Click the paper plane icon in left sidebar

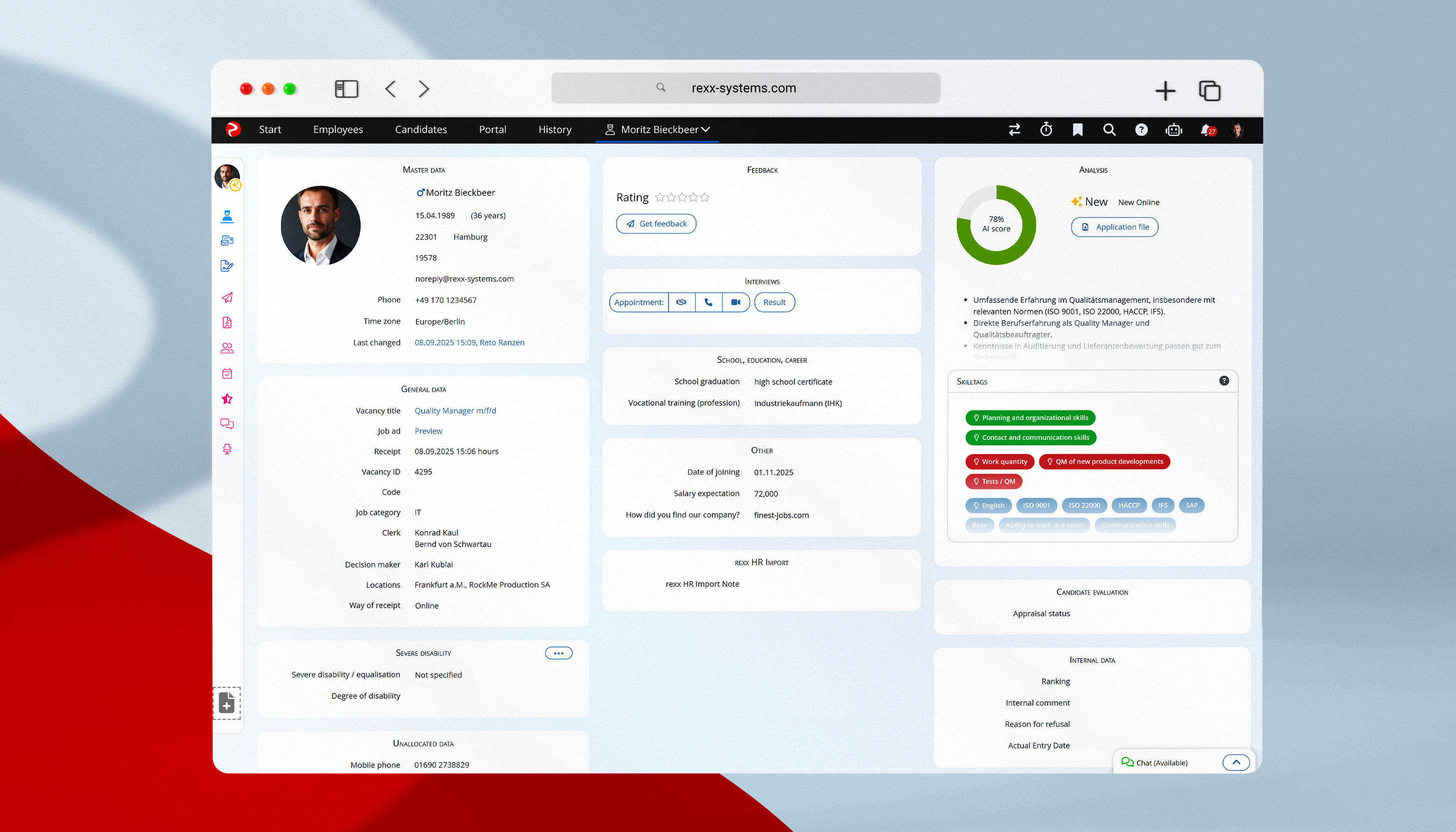(227, 298)
